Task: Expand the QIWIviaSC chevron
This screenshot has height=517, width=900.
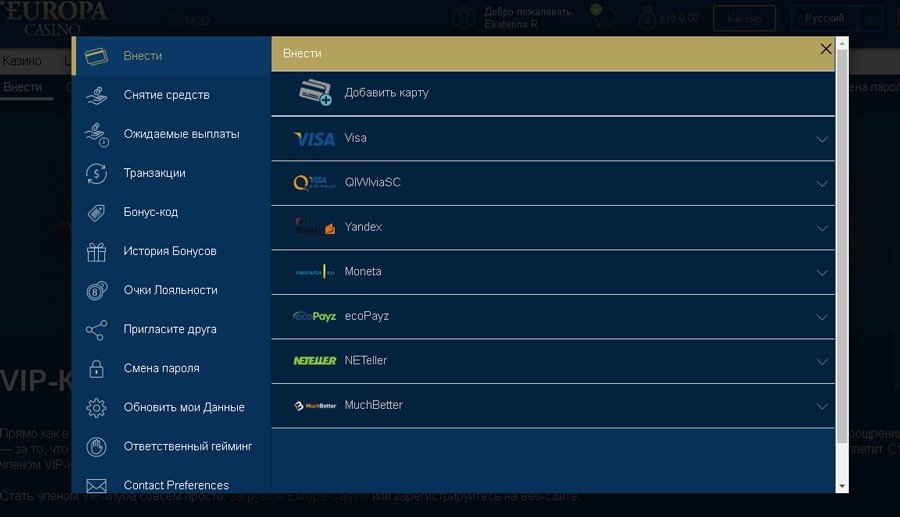Action: (822, 184)
